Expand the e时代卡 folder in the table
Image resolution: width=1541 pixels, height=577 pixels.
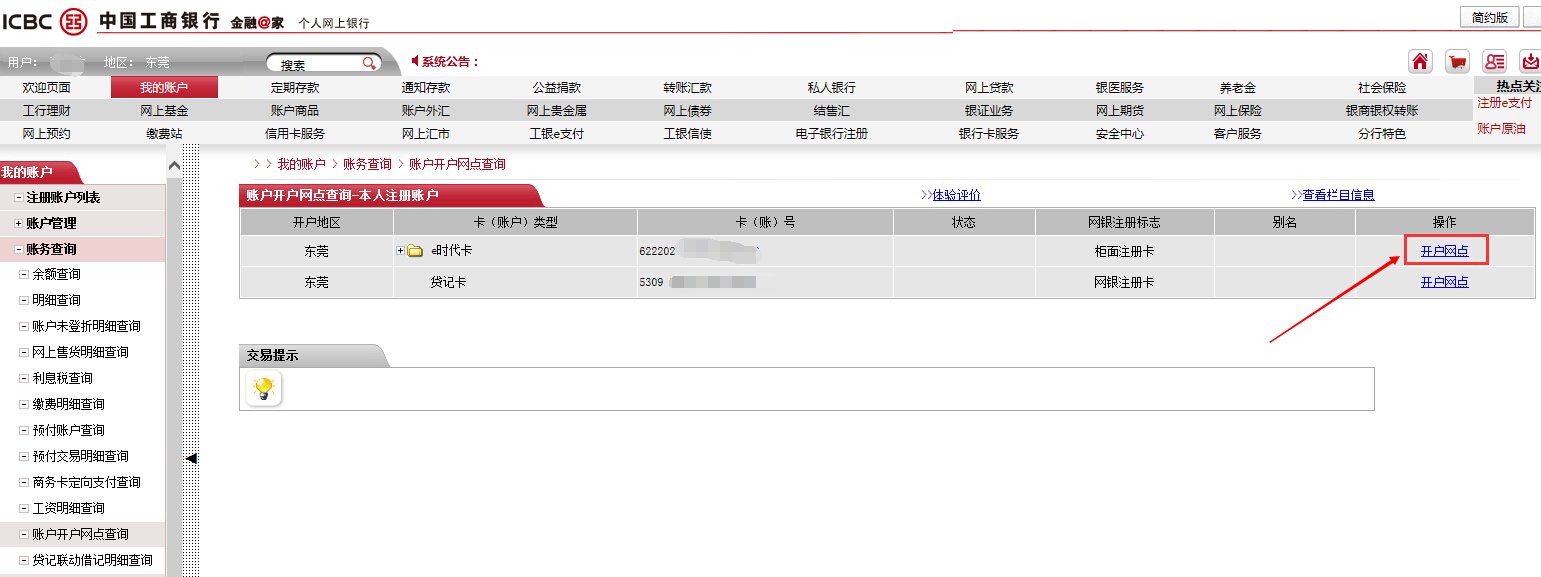tap(399, 250)
